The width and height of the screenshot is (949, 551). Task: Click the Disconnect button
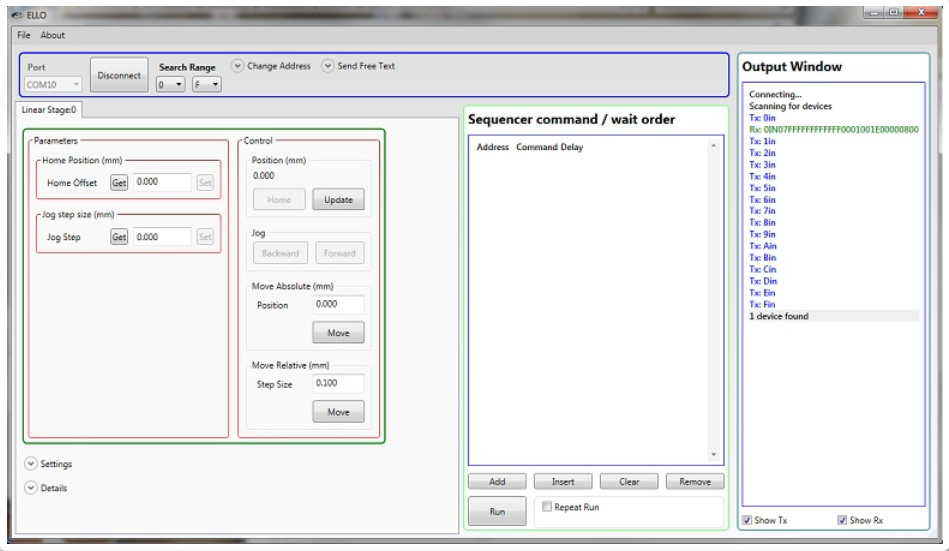pos(119,75)
